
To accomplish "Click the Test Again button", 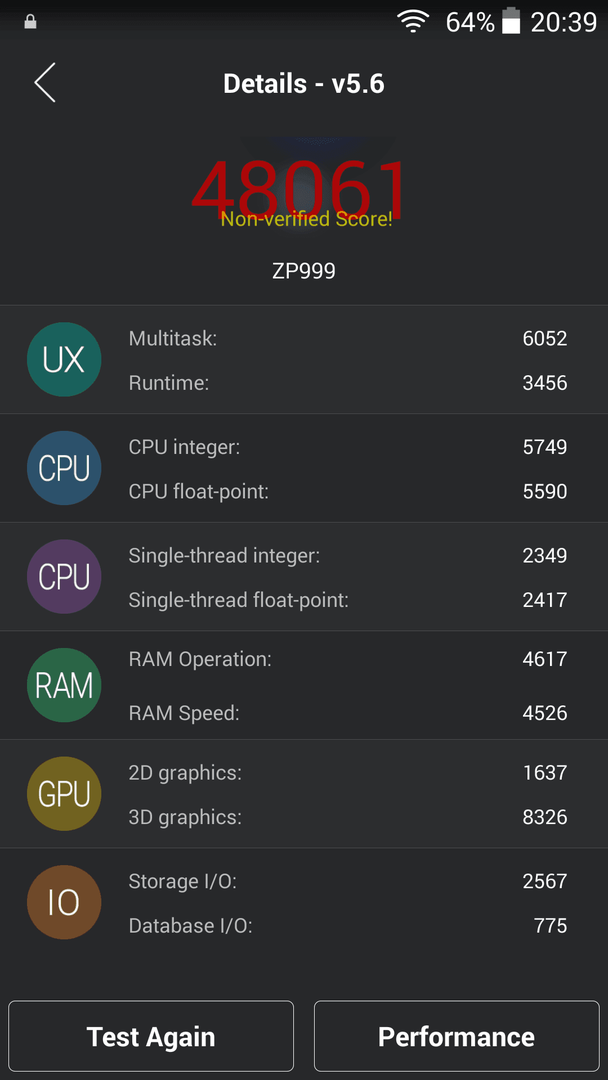I will click(151, 1036).
